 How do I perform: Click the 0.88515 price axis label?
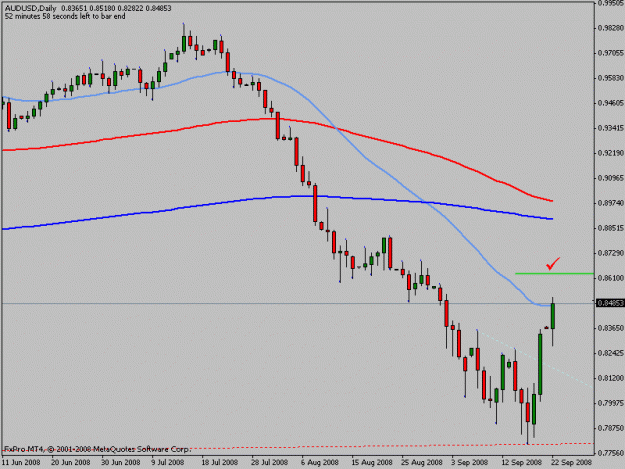tap(610, 228)
